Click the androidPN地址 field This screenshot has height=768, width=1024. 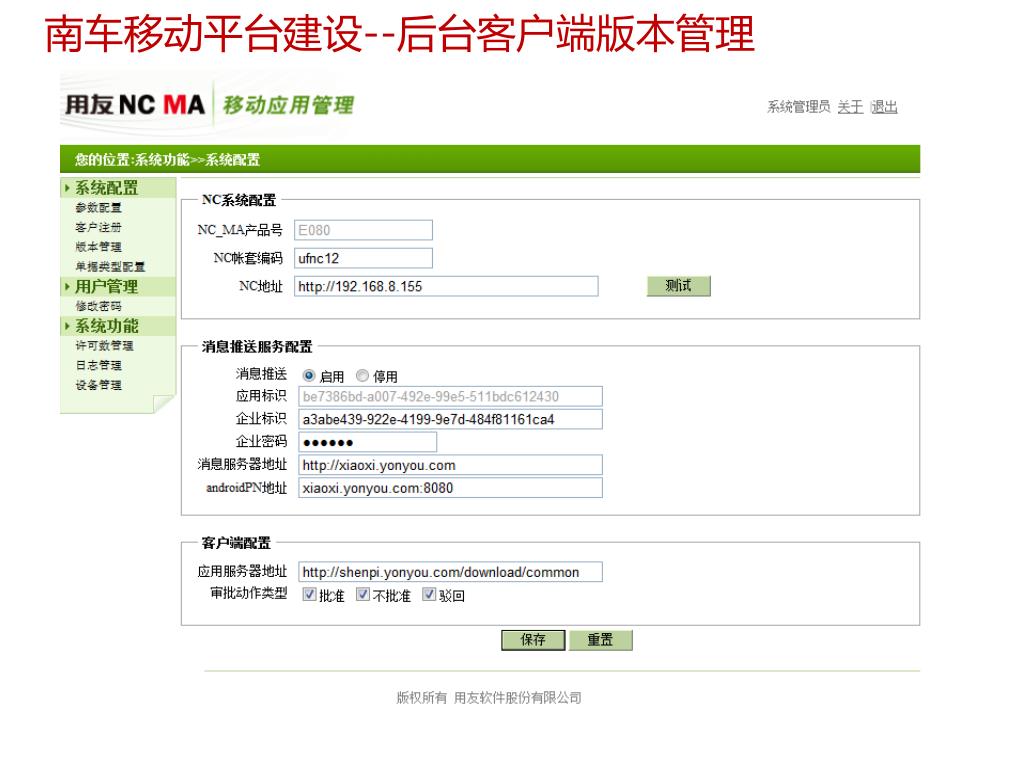[451, 488]
